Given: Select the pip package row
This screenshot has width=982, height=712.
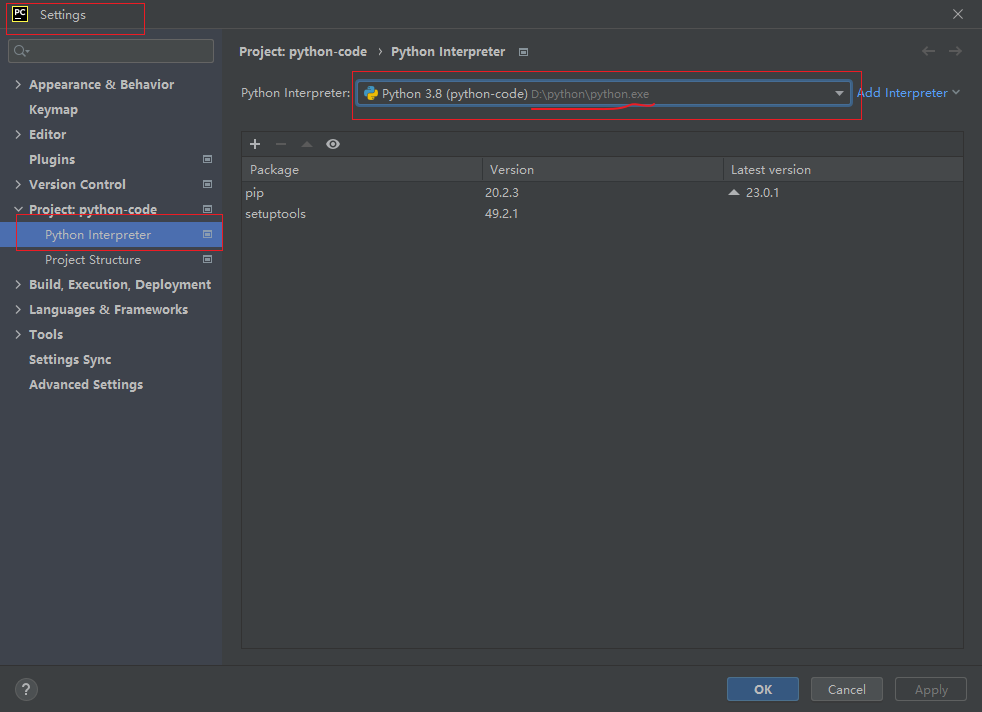Looking at the screenshot, I should tap(602, 192).
